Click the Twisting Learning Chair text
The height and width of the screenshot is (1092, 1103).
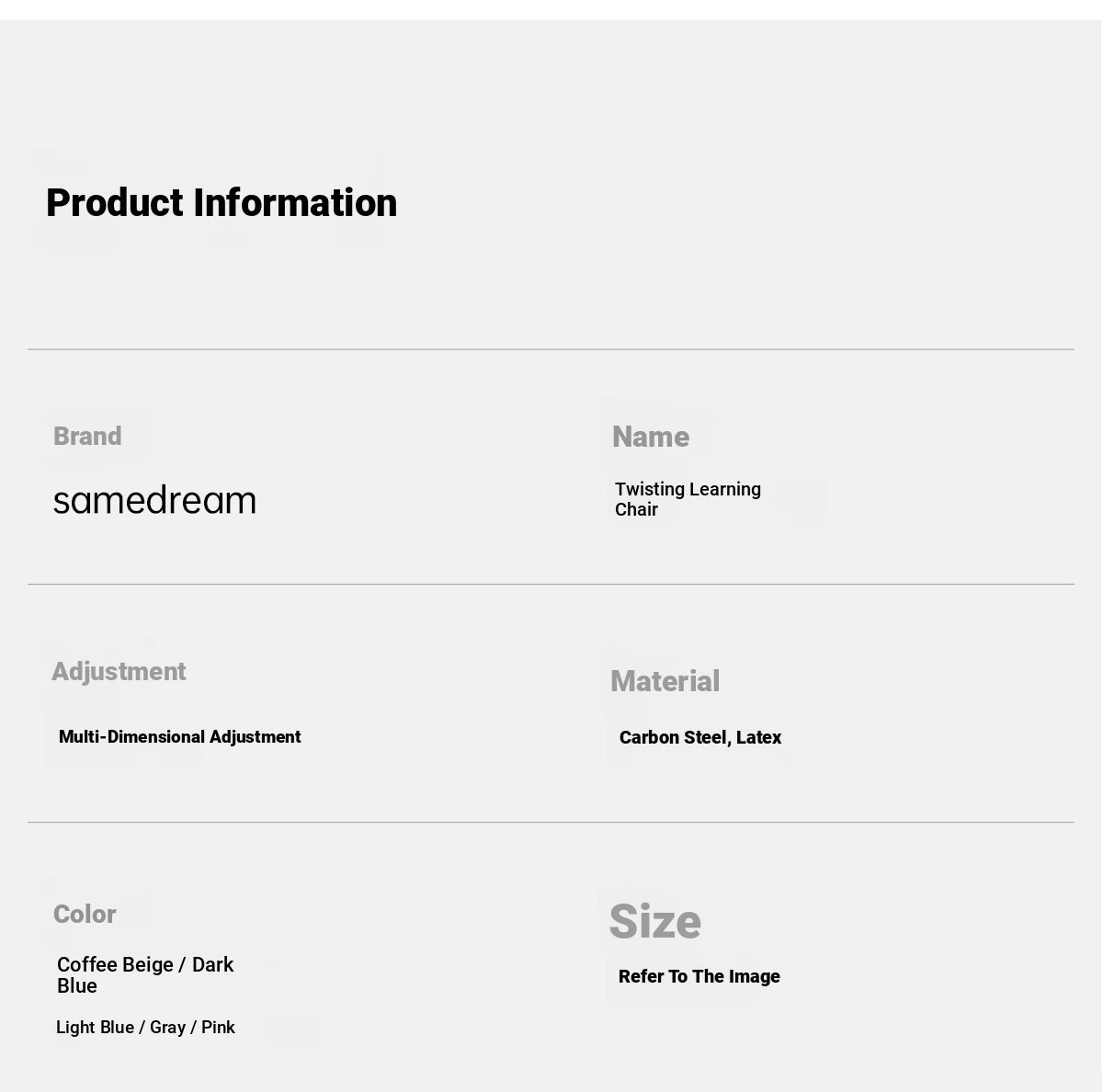(x=688, y=499)
